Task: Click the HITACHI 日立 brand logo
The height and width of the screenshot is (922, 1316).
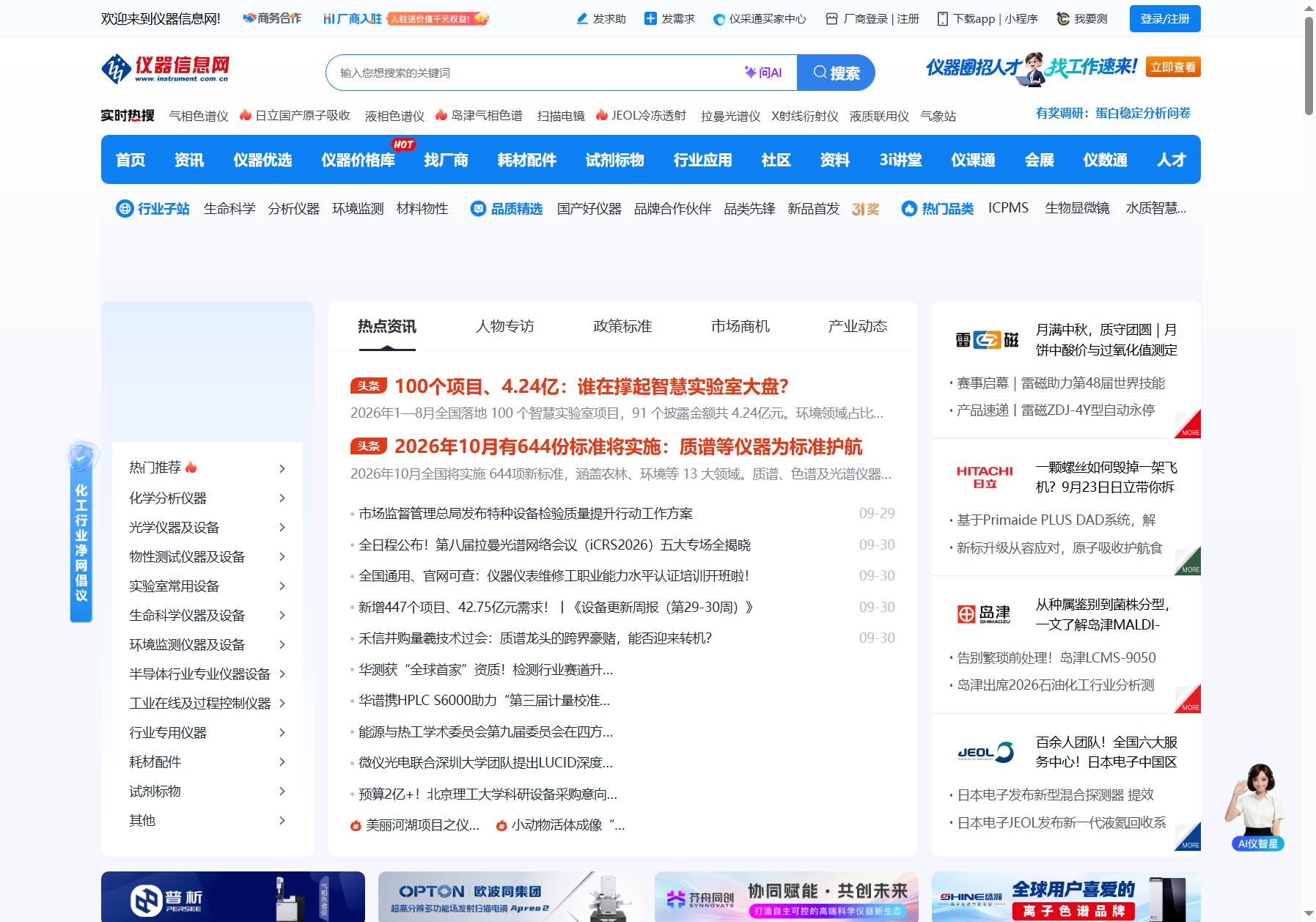Action: [985, 477]
